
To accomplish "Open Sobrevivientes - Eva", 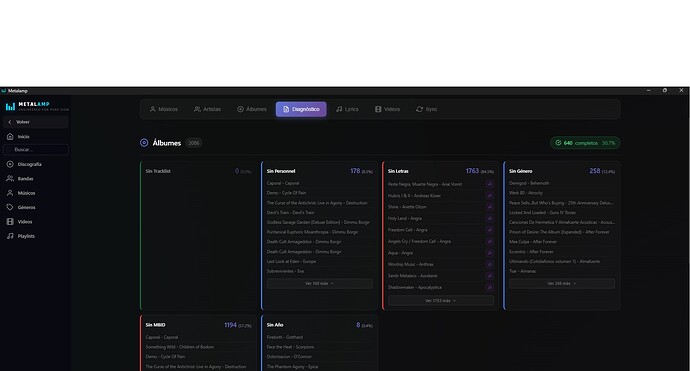I will (285, 271).
